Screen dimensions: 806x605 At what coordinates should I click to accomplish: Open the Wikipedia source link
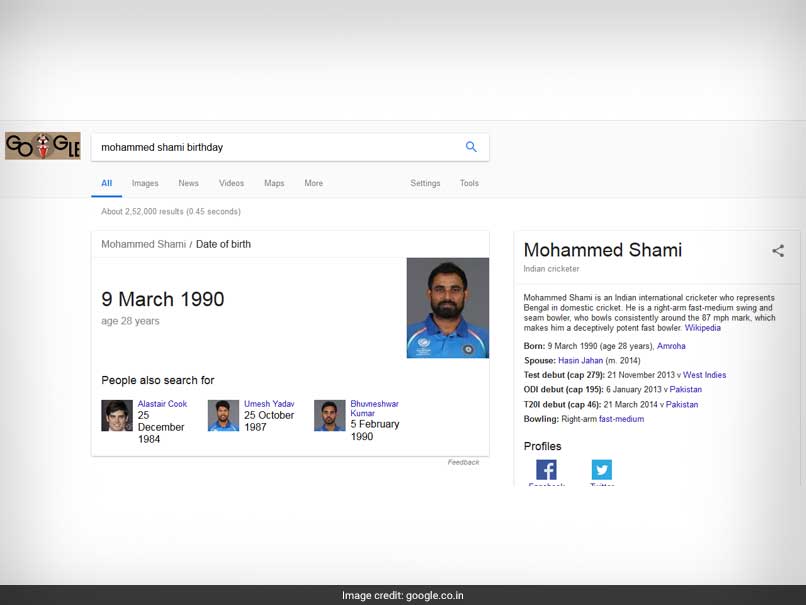(x=703, y=328)
